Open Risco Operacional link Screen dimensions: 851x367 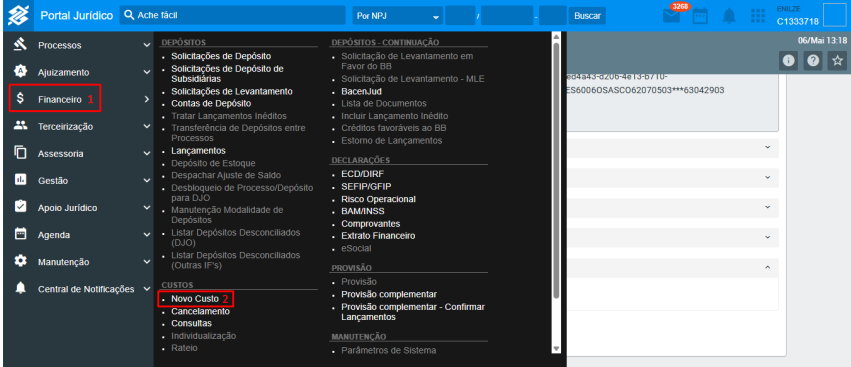(x=378, y=199)
